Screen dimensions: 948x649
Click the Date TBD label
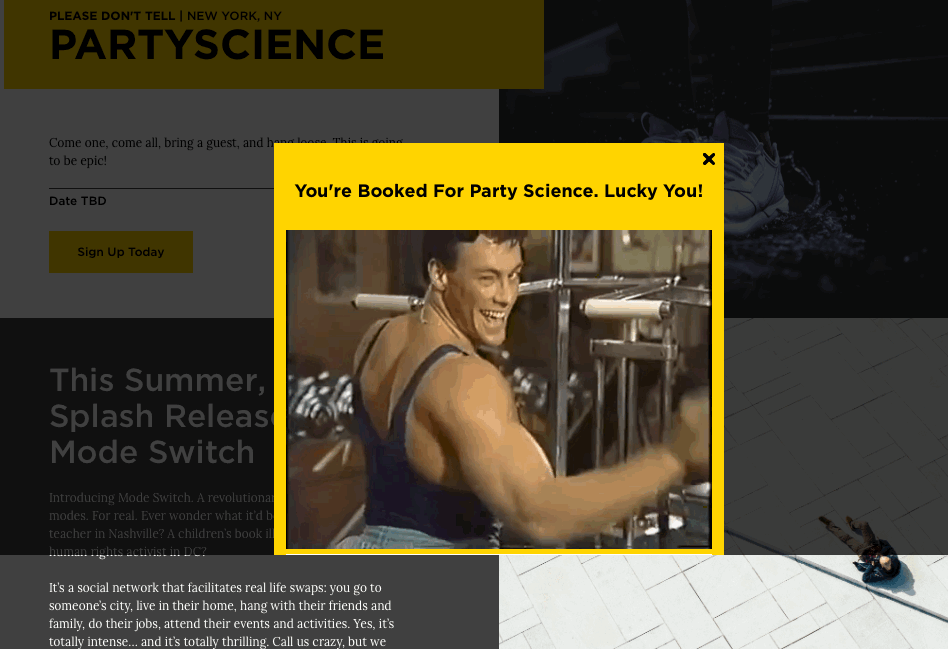click(77, 201)
